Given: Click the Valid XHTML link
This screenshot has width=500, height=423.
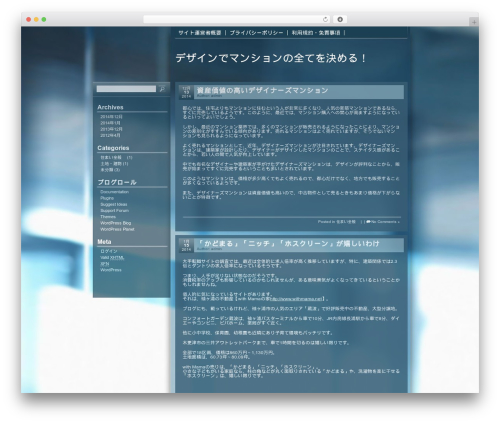Looking at the screenshot, I should tap(112, 258).
